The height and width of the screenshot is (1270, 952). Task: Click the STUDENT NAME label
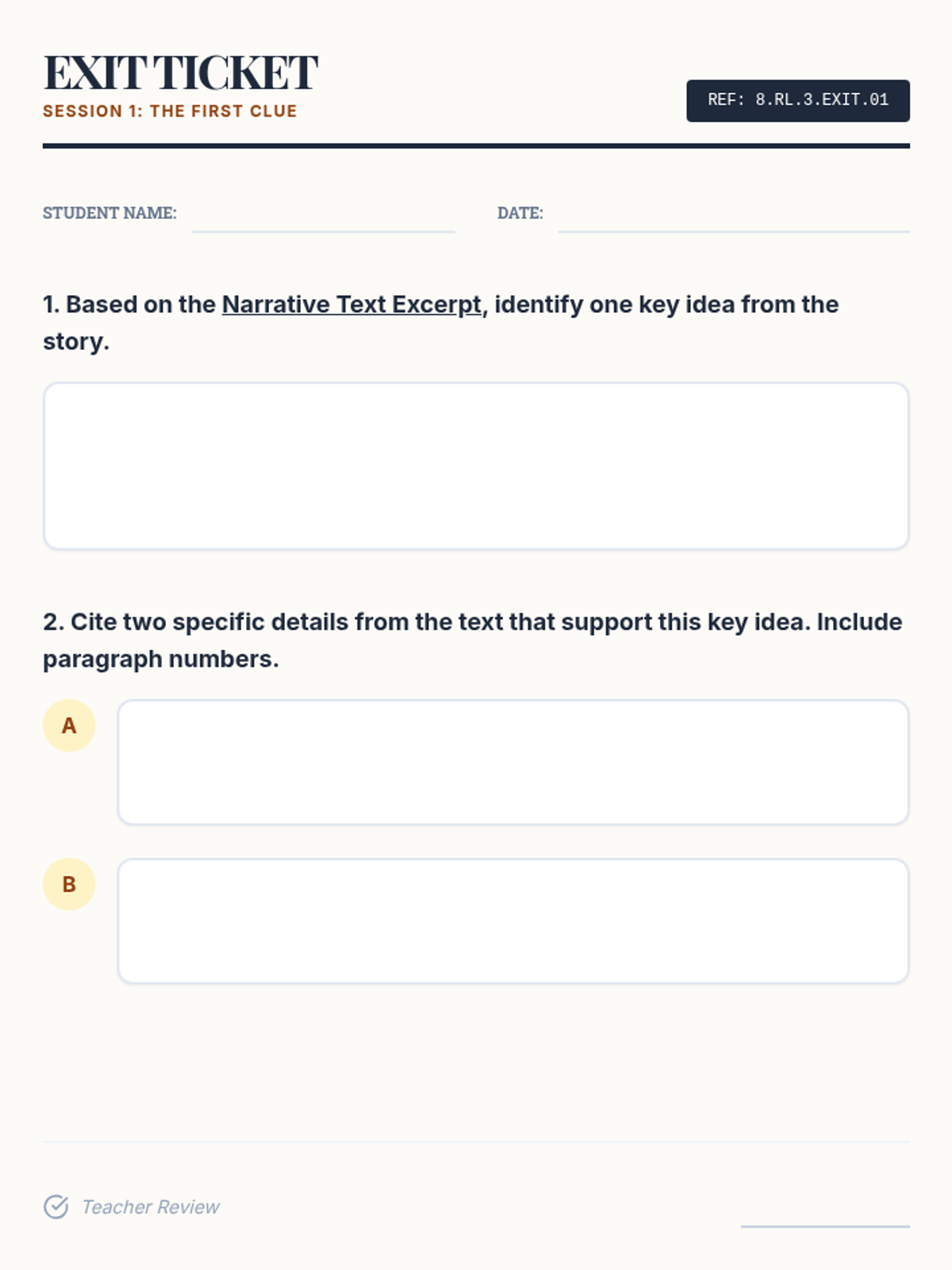pyautogui.click(x=109, y=213)
